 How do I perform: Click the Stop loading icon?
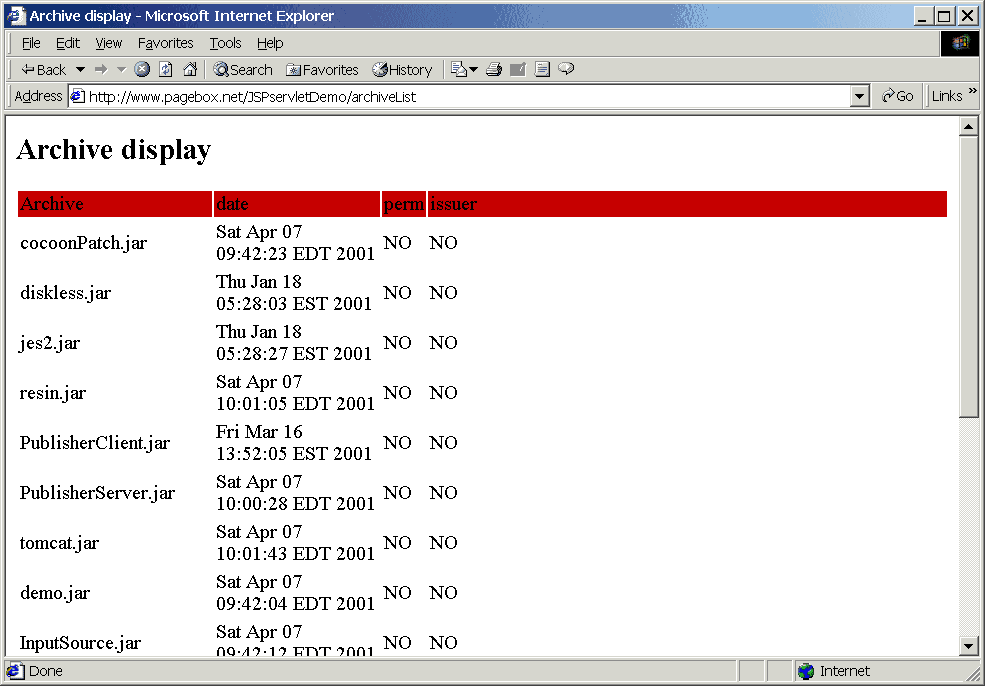142,70
